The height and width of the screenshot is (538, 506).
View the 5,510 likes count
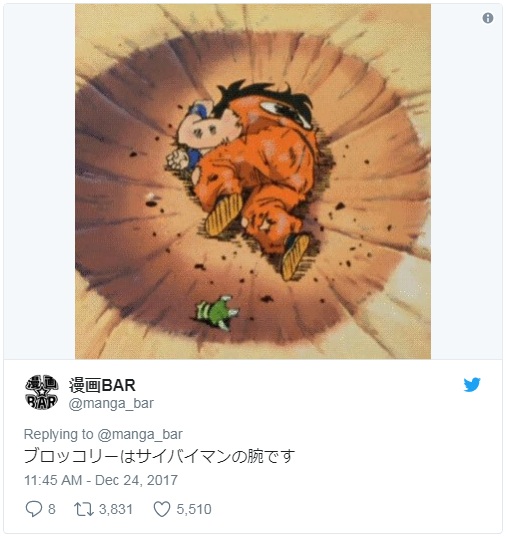(194, 509)
